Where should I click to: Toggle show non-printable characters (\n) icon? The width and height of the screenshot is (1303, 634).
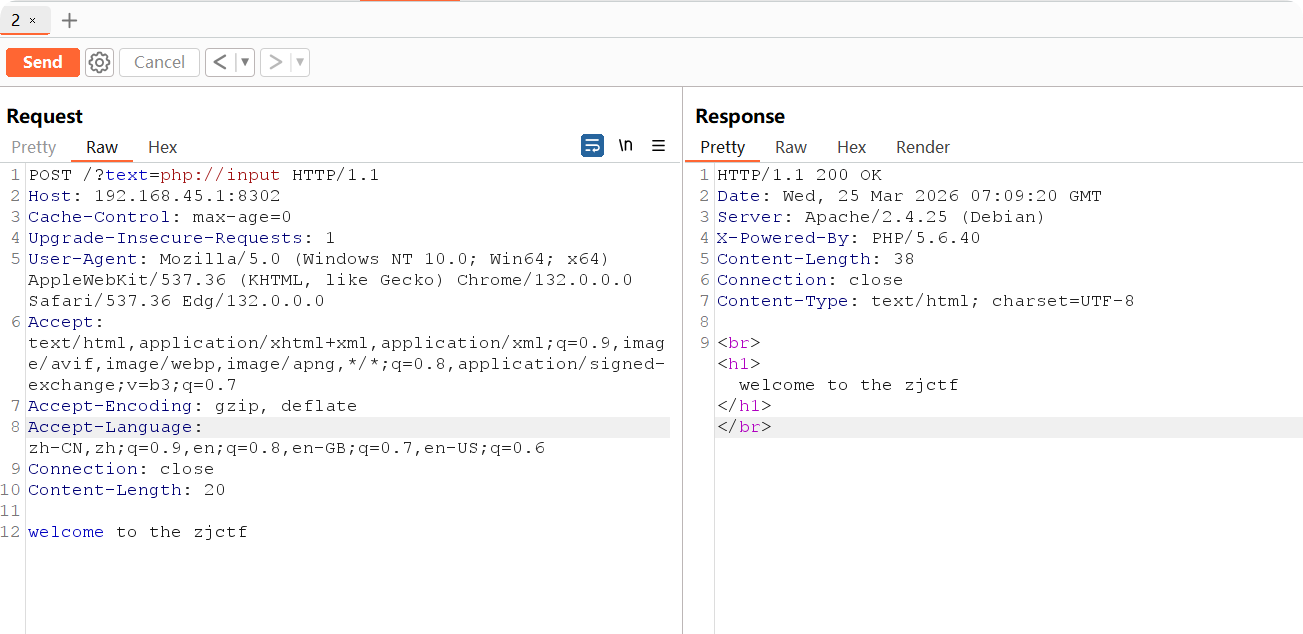point(626,146)
